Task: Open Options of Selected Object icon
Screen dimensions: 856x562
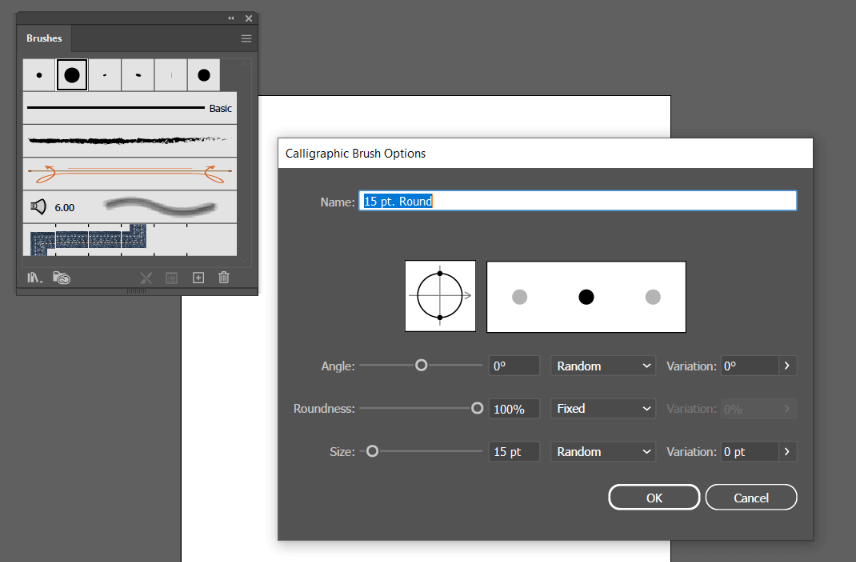Action: (x=171, y=278)
